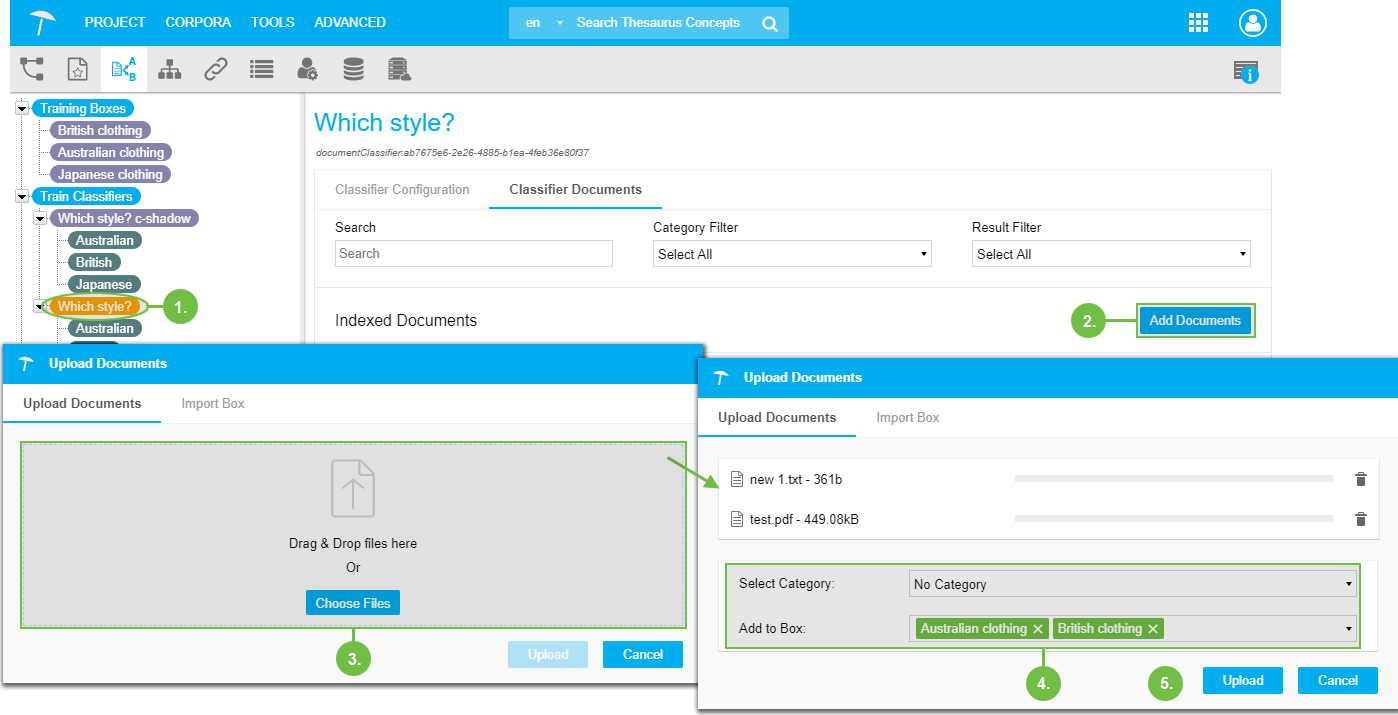Remove British clothing tag from Add to Box
This screenshot has height=715, width=1398.
tap(1153, 629)
